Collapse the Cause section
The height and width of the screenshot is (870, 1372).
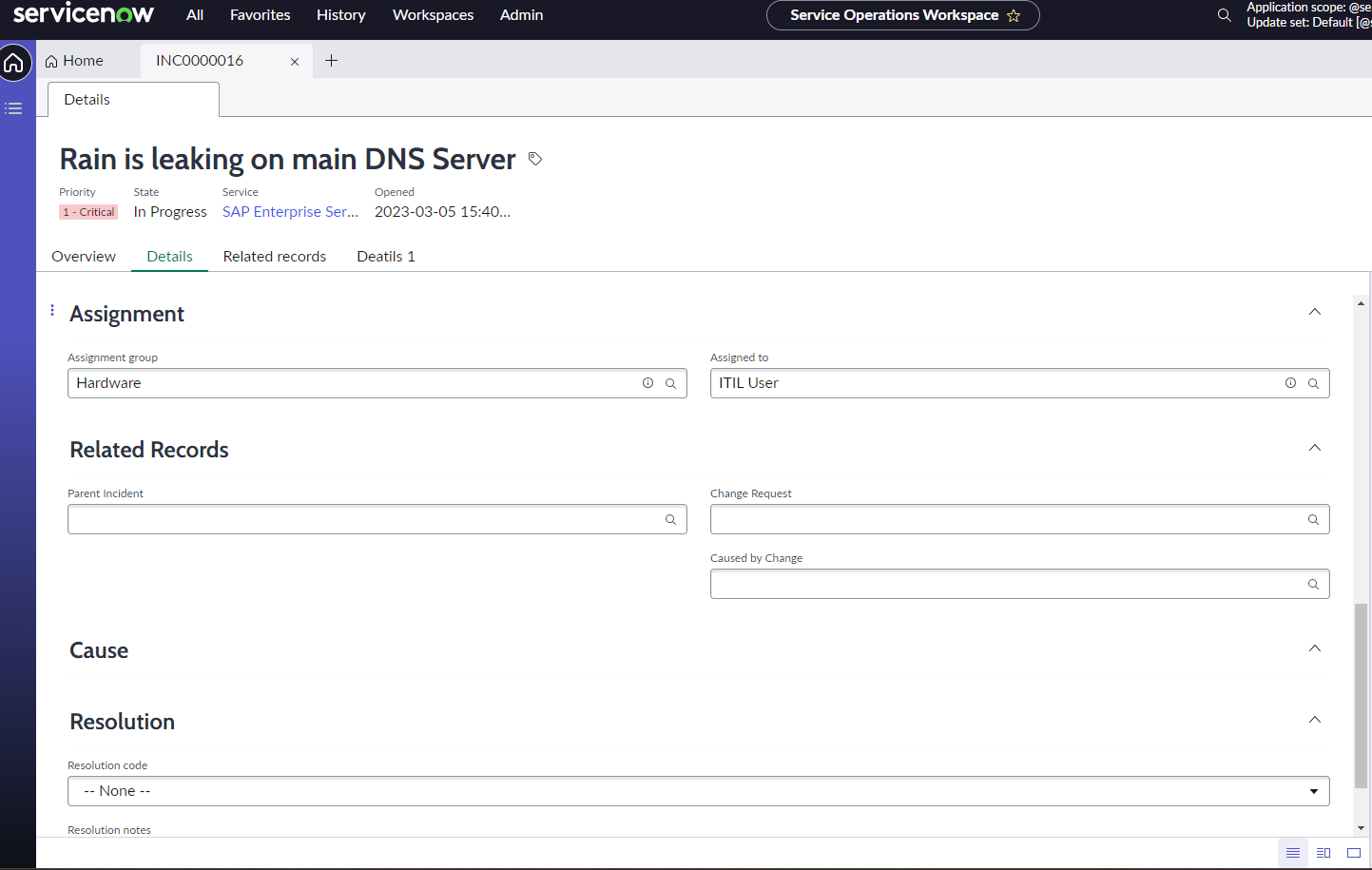(1314, 648)
